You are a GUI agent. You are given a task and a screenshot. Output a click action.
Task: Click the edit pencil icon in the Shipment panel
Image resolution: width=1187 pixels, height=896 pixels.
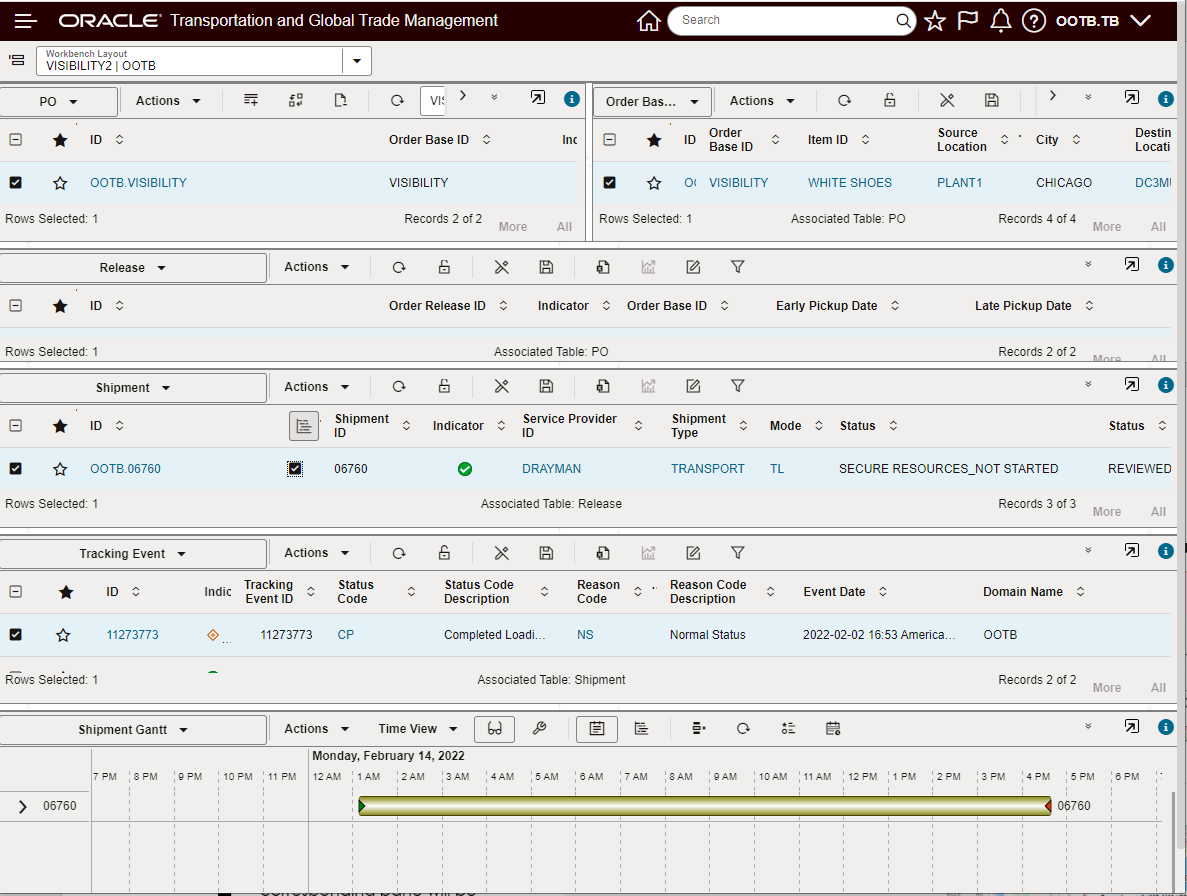[x=692, y=386]
